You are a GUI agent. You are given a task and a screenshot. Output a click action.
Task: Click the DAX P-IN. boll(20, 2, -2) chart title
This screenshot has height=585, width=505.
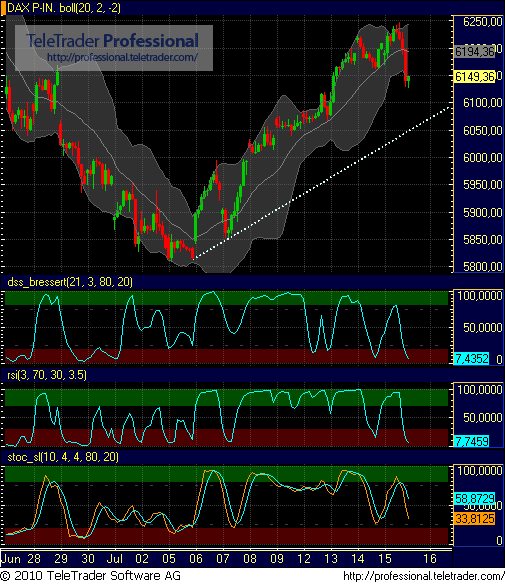(x=64, y=8)
